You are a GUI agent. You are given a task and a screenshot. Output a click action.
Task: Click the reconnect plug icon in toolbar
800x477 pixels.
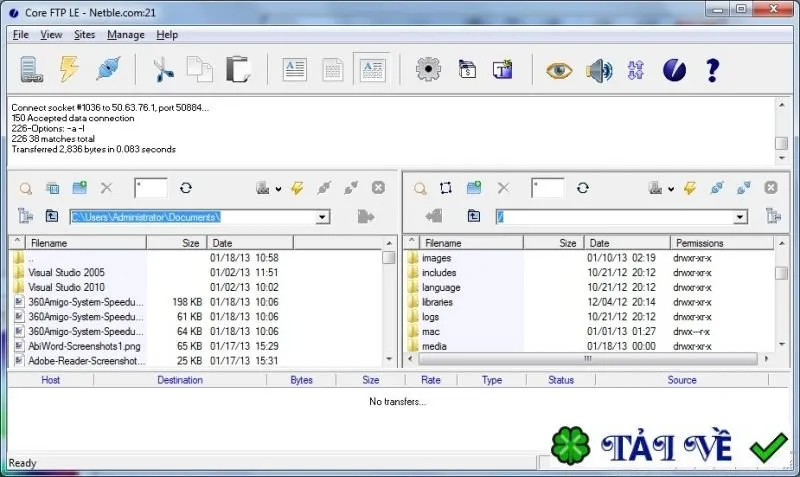pos(108,69)
